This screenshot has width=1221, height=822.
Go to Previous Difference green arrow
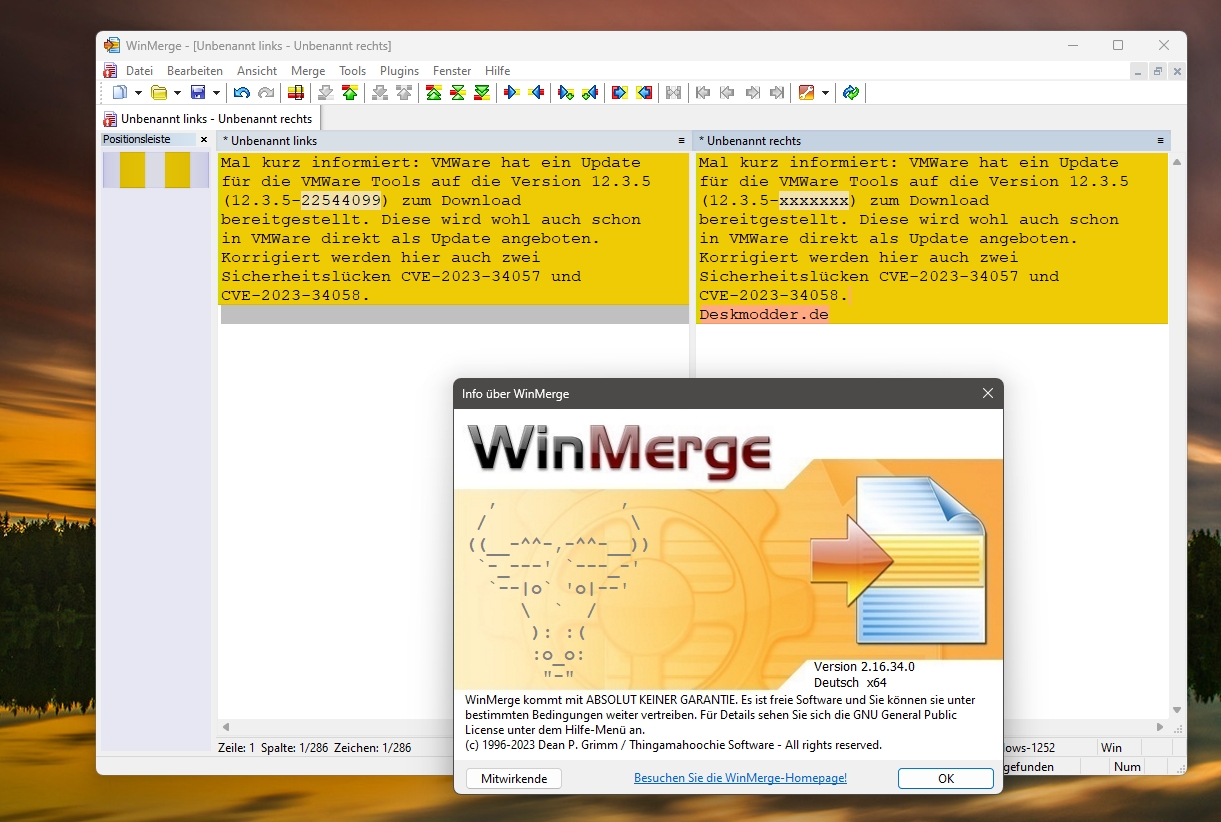[x=350, y=93]
